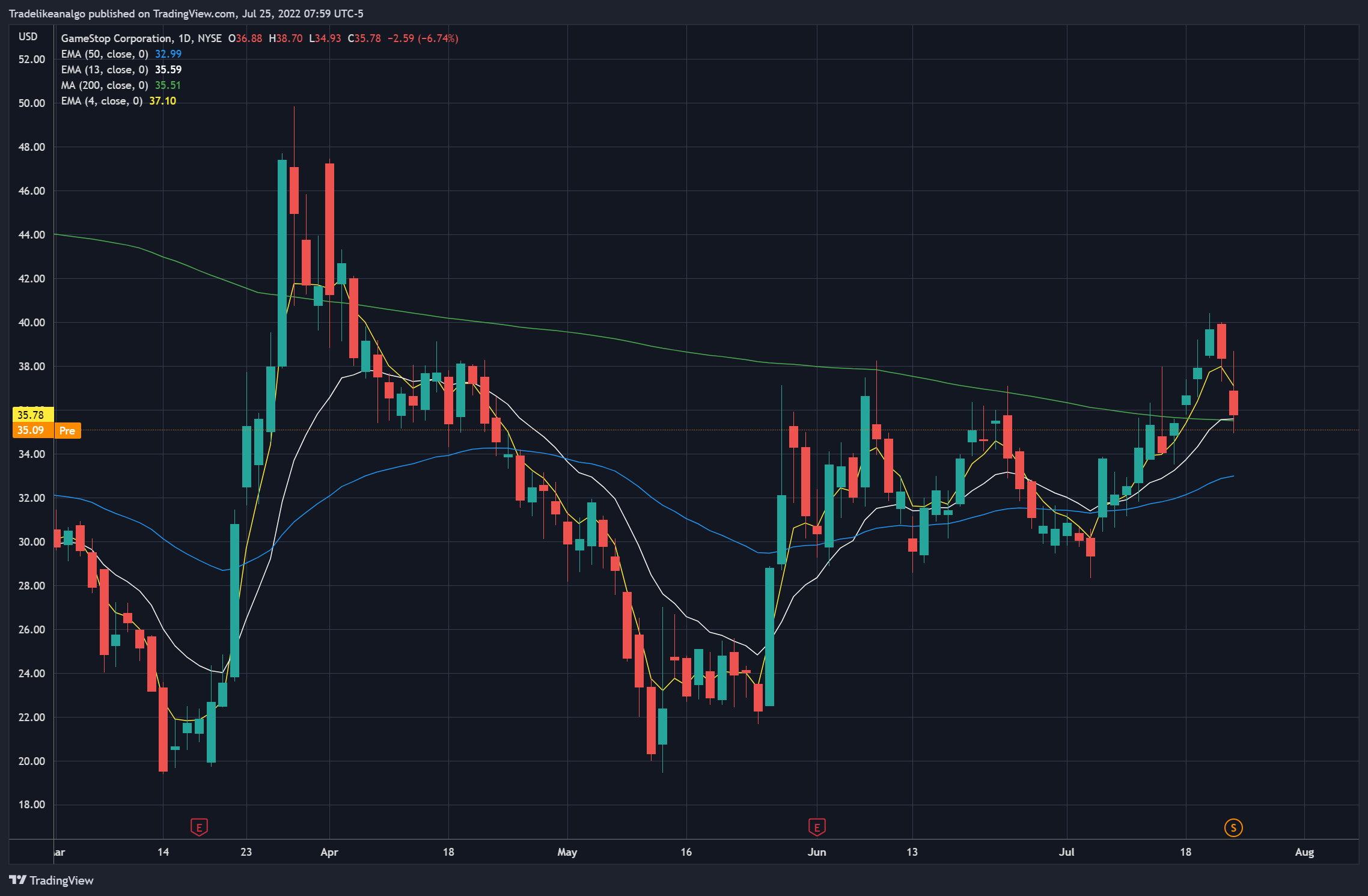Click the high value H38.70
1368x896 pixels.
(x=286, y=38)
